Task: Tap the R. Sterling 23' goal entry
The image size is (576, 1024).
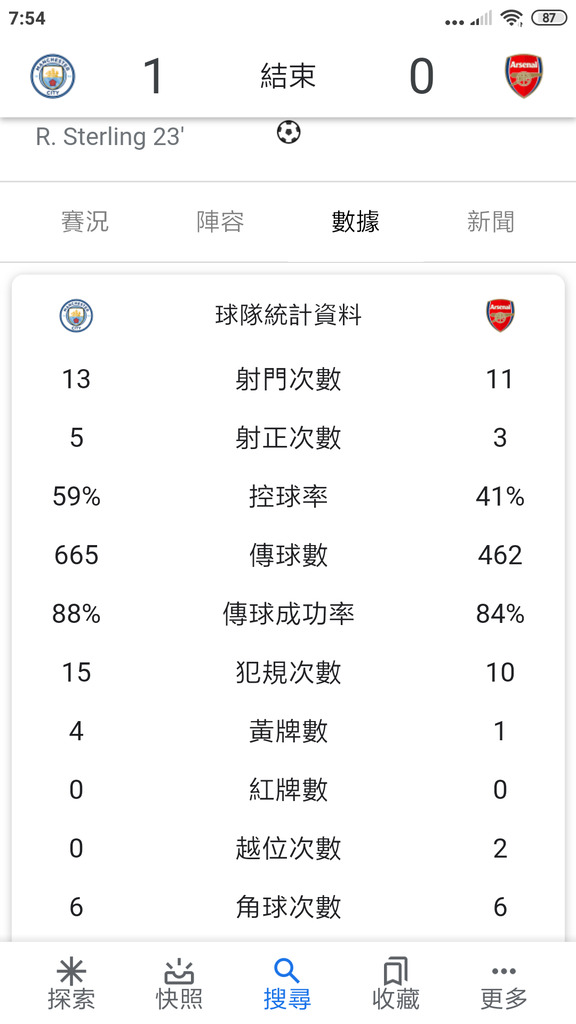Action: (110, 136)
